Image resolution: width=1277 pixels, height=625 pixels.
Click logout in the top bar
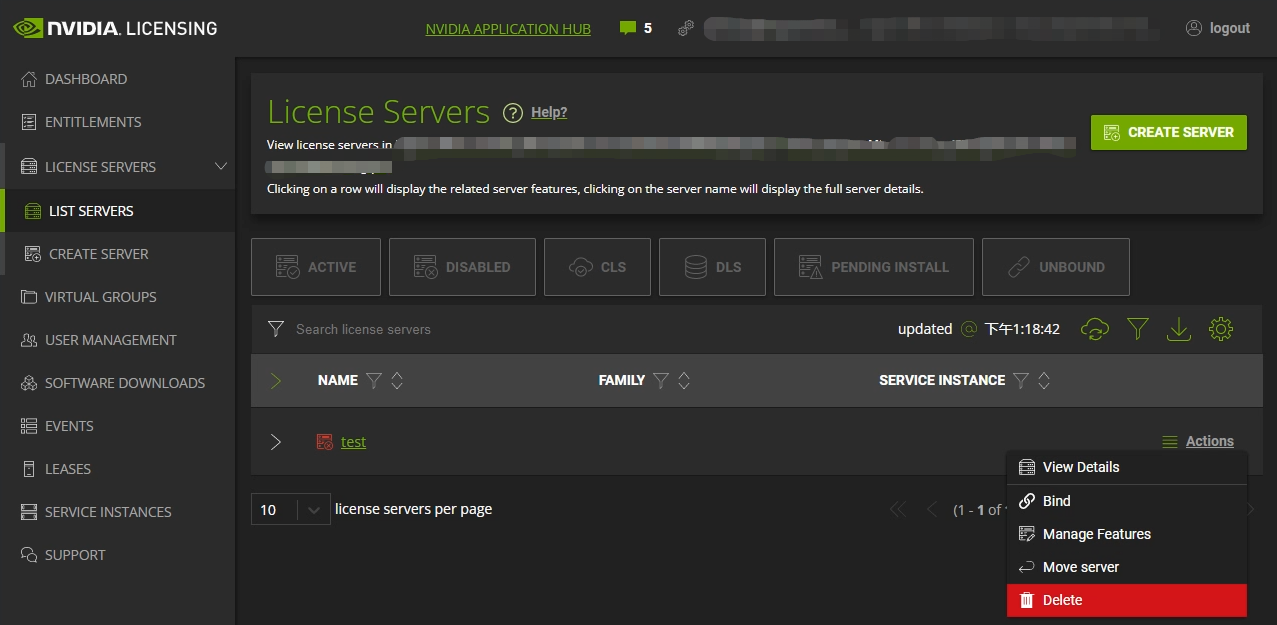point(1218,28)
